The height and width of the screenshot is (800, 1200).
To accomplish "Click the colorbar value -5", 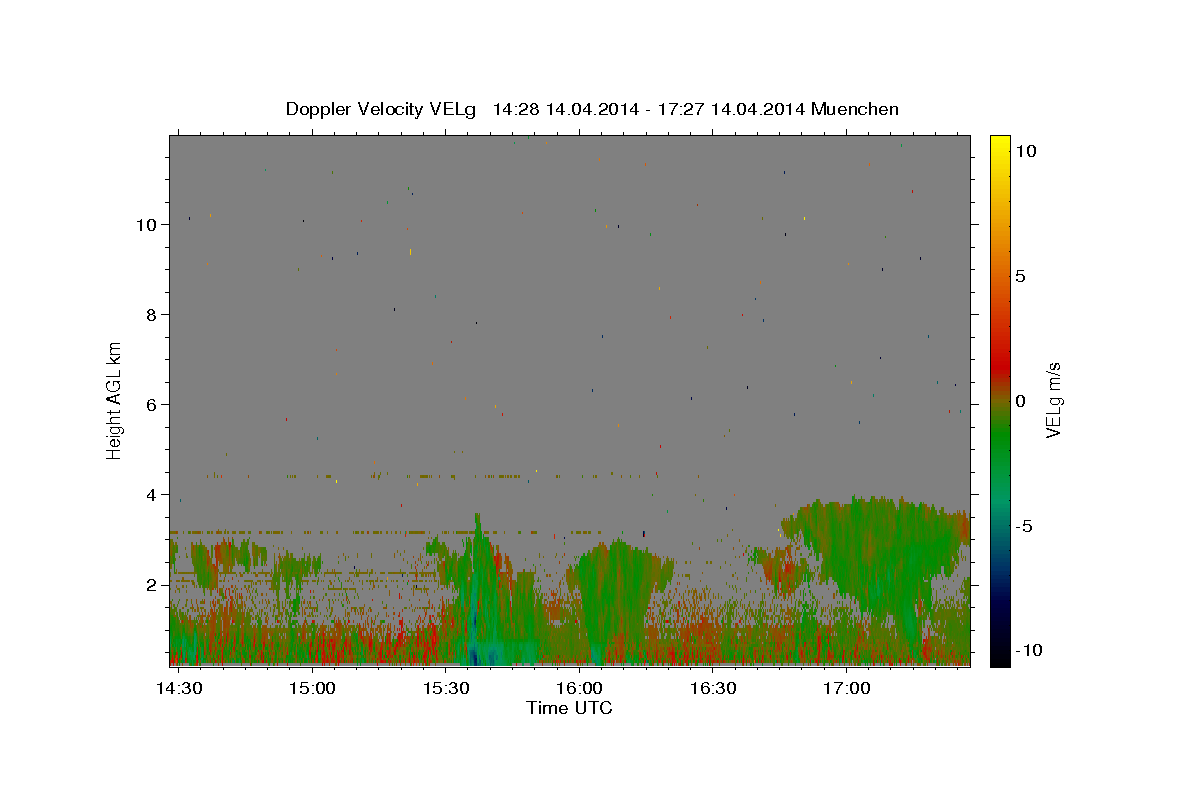I will pyautogui.click(x=1024, y=526).
